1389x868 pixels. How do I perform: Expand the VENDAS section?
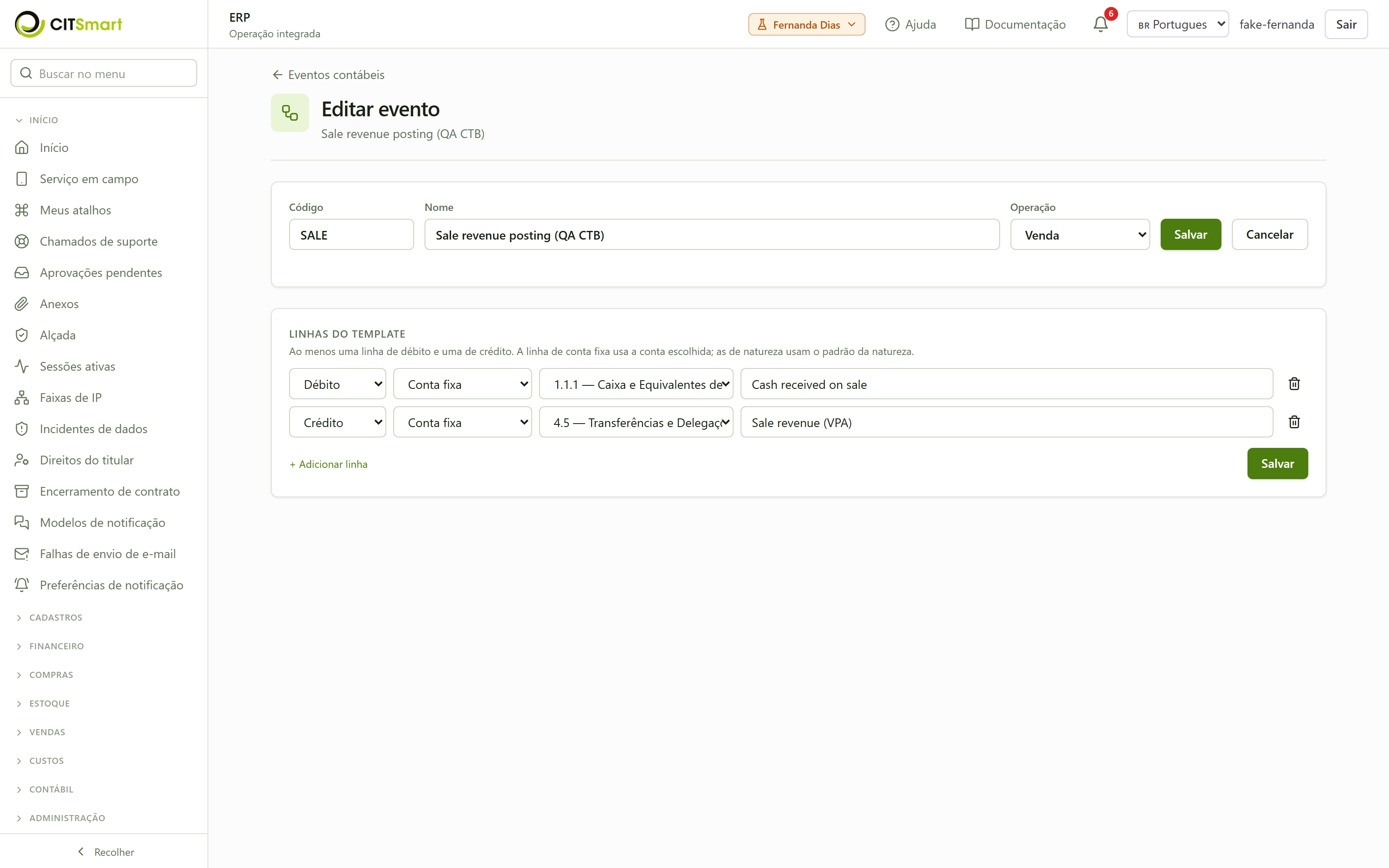point(40,733)
